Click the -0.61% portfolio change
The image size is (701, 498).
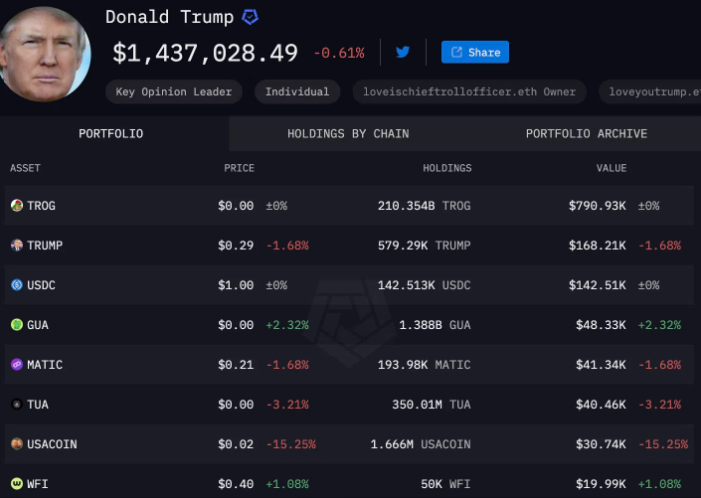pos(339,53)
